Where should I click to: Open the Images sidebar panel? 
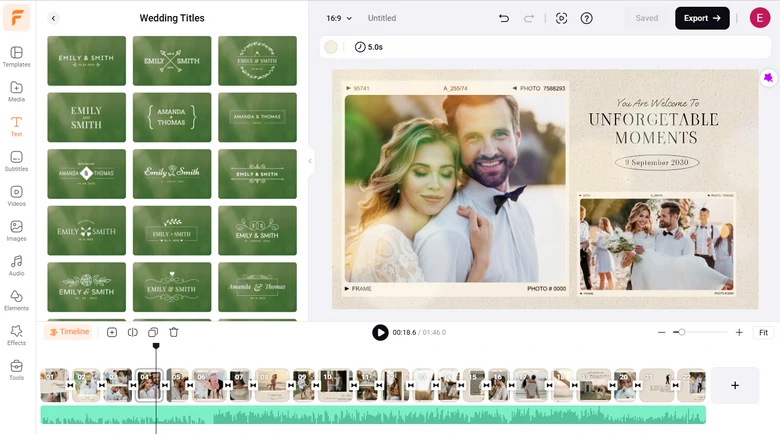[16, 231]
